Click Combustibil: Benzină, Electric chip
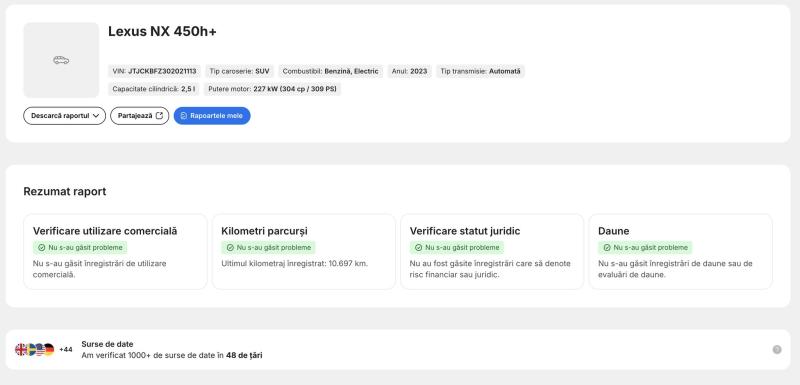800x385 pixels. pyautogui.click(x=331, y=71)
